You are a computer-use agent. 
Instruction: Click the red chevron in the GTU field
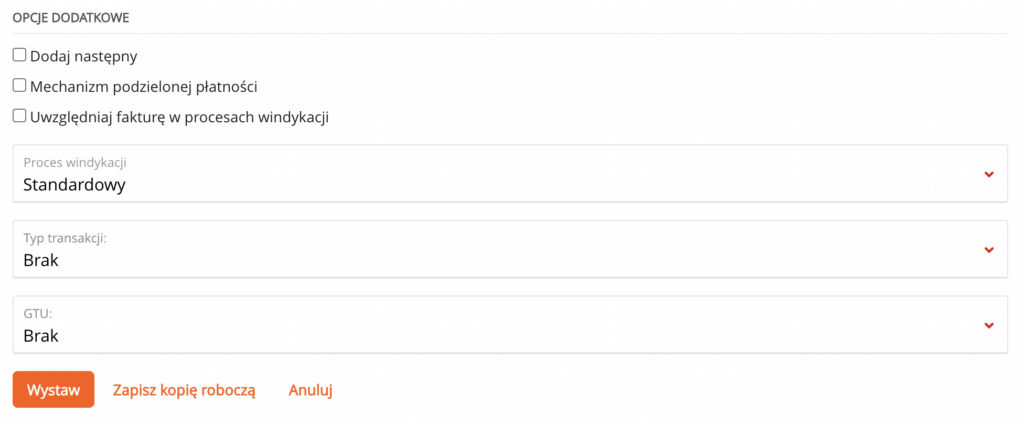pyautogui.click(x=988, y=325)
